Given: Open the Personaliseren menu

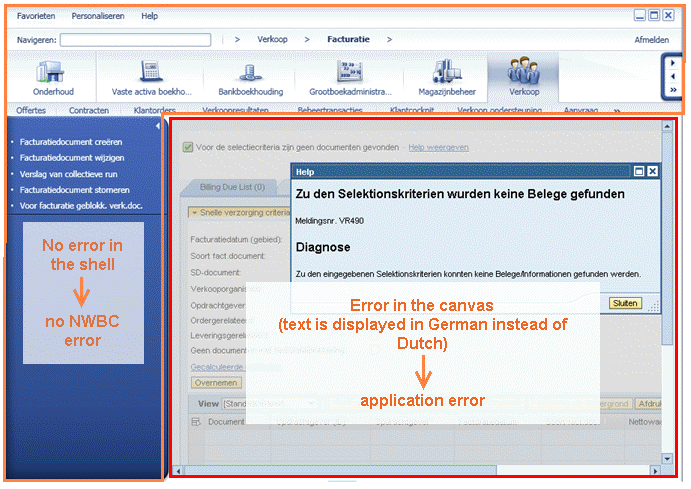Looking at the screenshot, I should click(98, 16).
